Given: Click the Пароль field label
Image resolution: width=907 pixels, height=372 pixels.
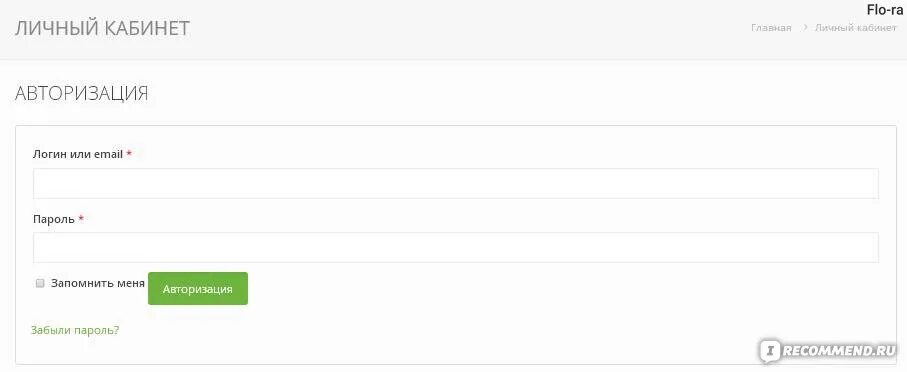Looking at the screenshot, I should (54, 219).
